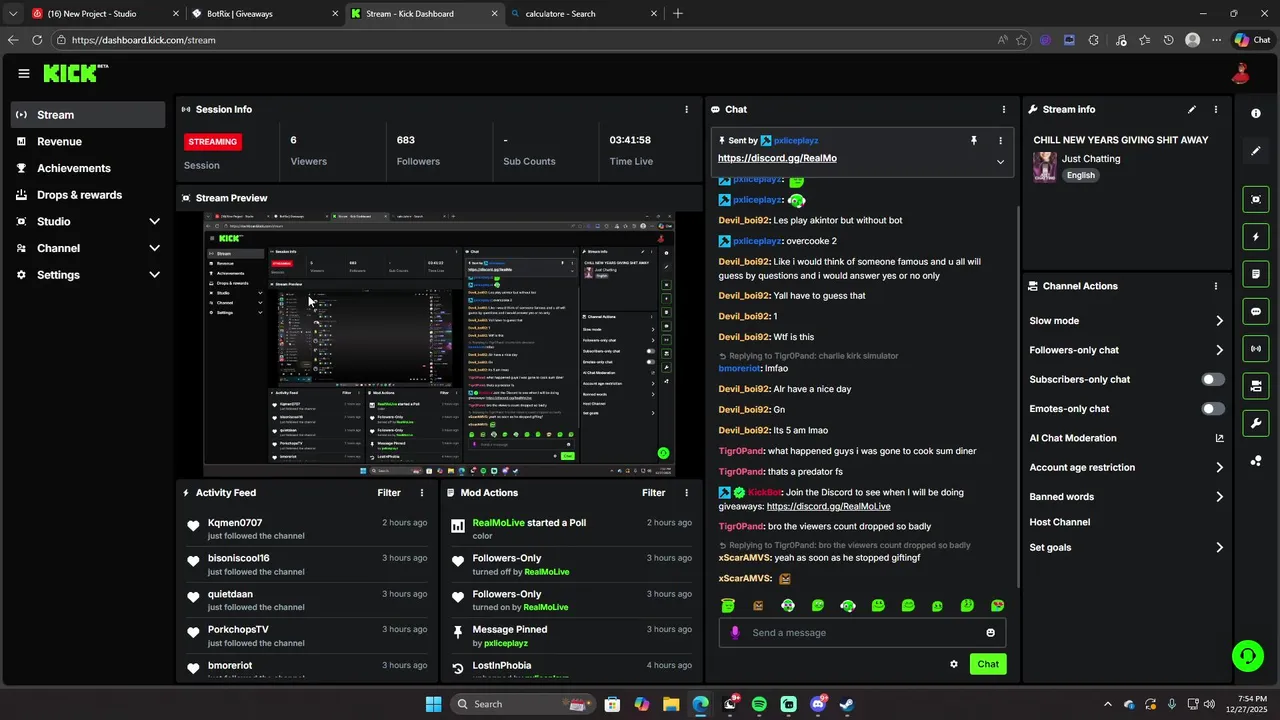Click the purple microphone icon in message box

coord(735,632)
